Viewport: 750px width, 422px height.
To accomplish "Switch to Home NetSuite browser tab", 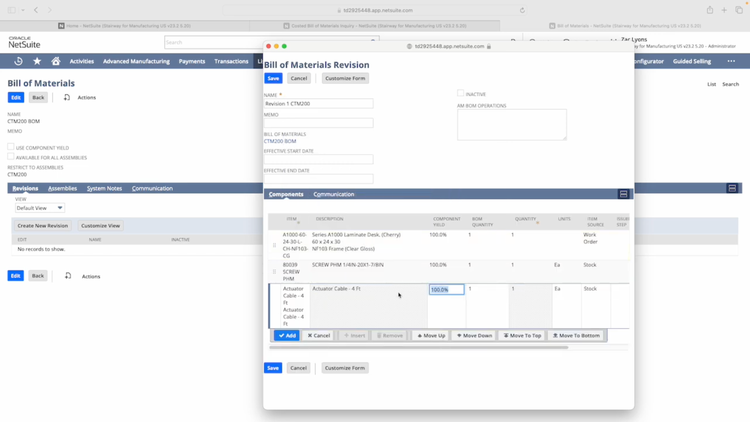I will (125, 26).
